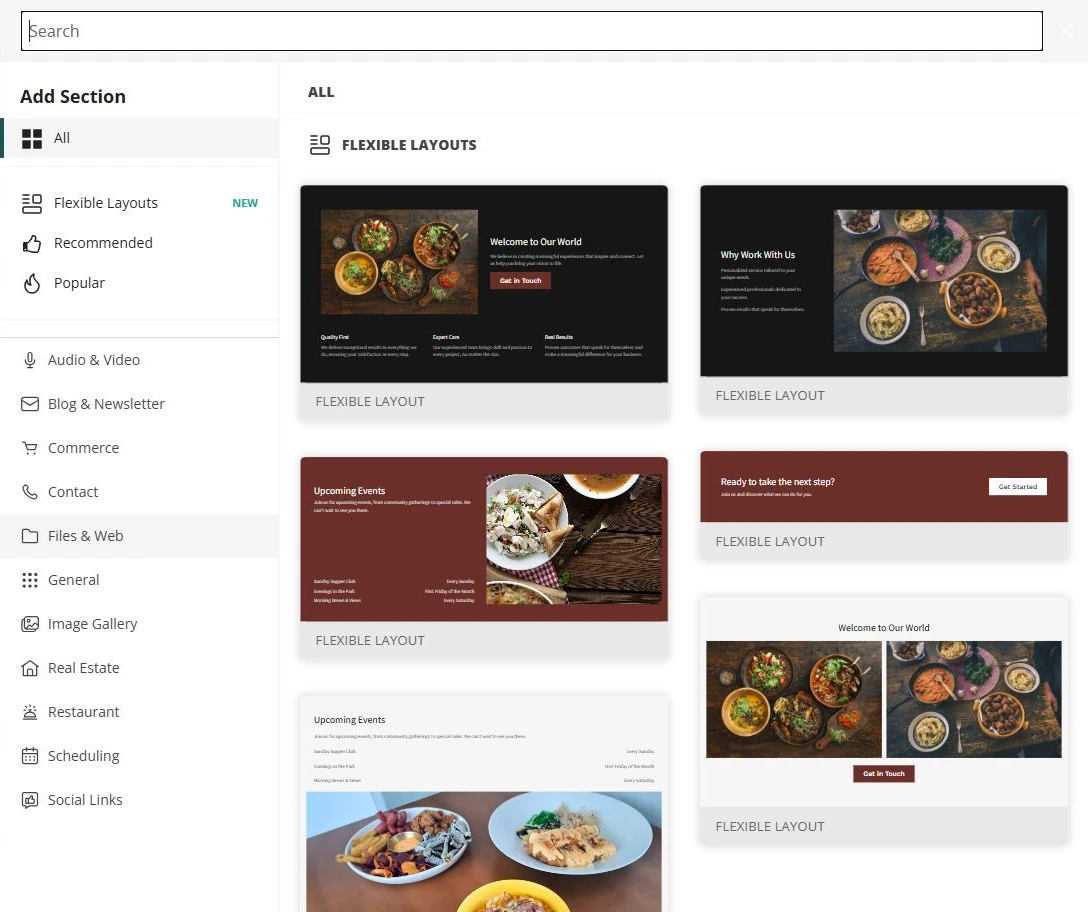Viewport: 1088px width, 912px height.
Task: Select the light Upcoming Events layout
Action: [x=484, y=804]
